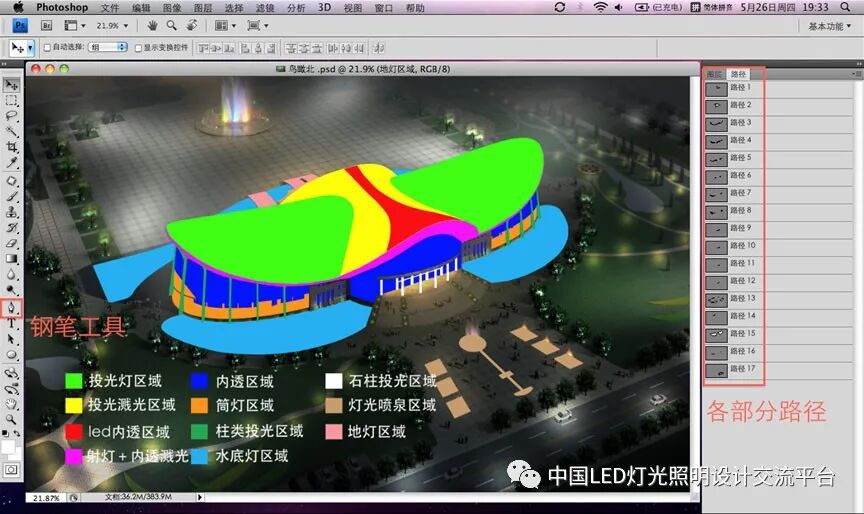Select the Eyedropper tool
Viewport: 864px width, 514px height.
pyautogui.click(x=11, y=163)
